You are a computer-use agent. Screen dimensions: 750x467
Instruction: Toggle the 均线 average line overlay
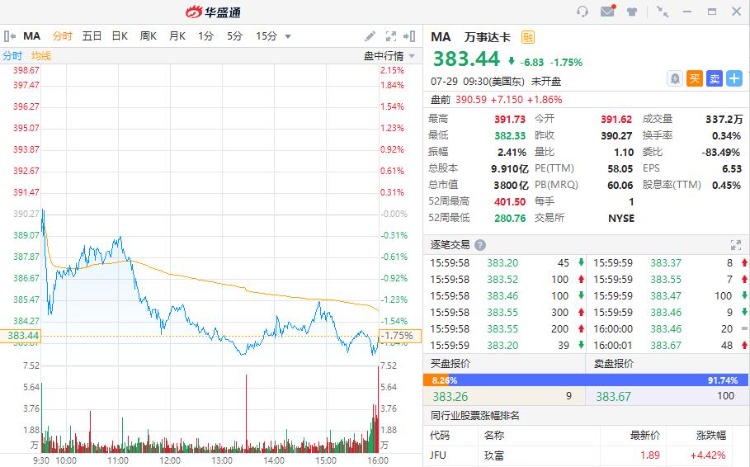(41, 56)
